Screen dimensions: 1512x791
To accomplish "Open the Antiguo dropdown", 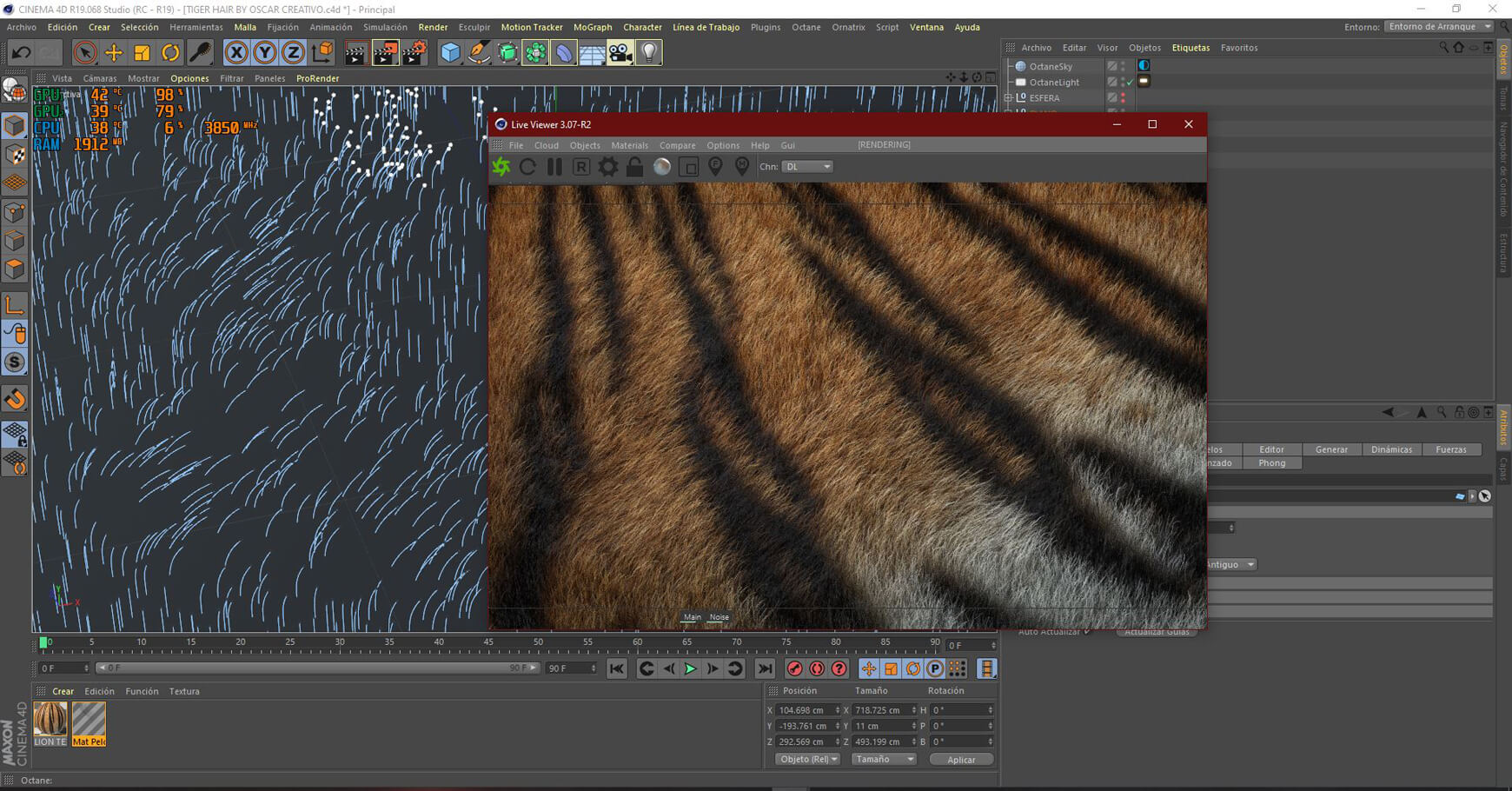I will (1230, 565).
